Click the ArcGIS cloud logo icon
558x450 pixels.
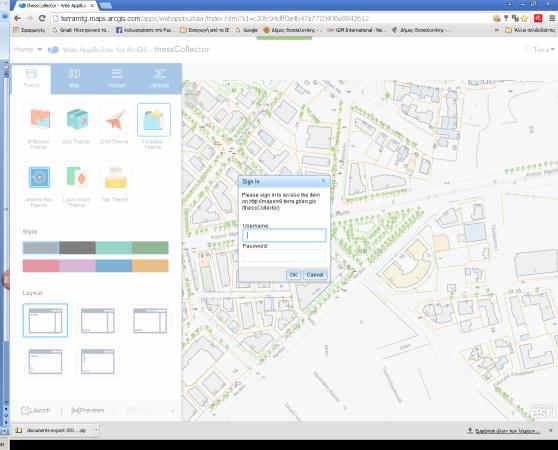click(53, 49)
